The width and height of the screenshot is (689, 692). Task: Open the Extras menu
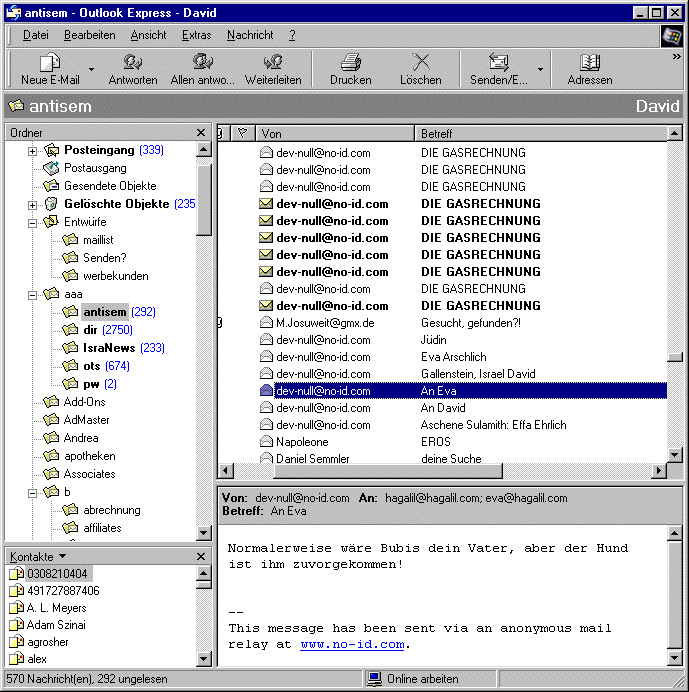tap(196, 35)
